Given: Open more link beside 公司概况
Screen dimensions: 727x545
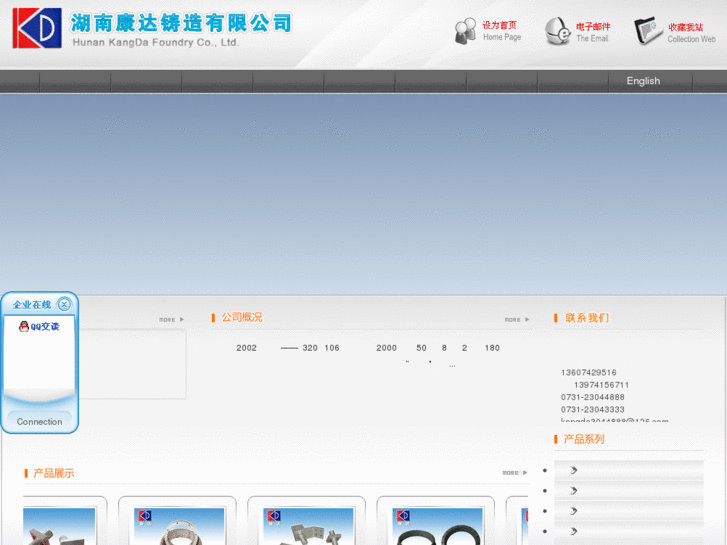Looking at the screenshot, I should coord(517,320).
